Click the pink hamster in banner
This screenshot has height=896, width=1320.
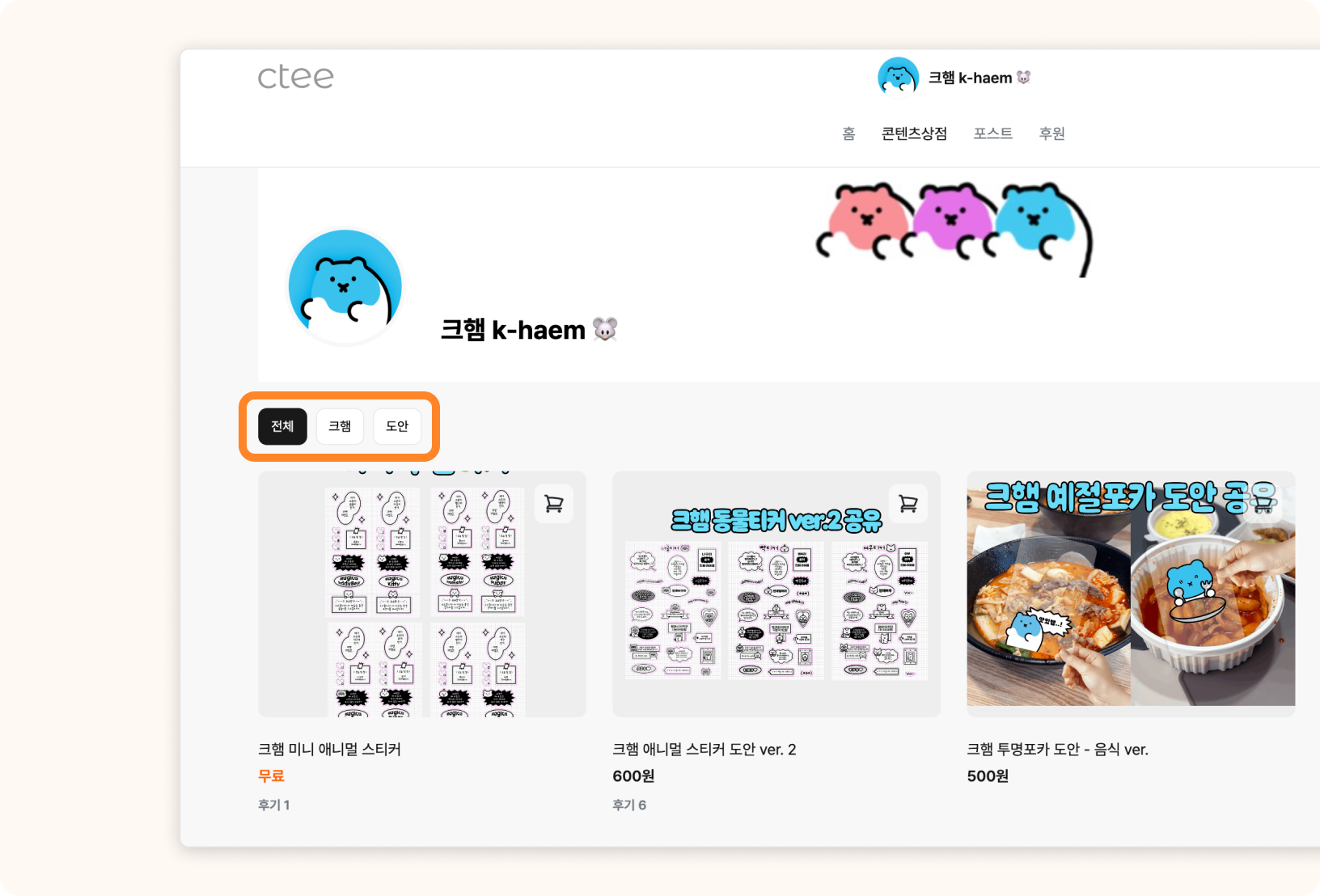(x=865, y=221)
